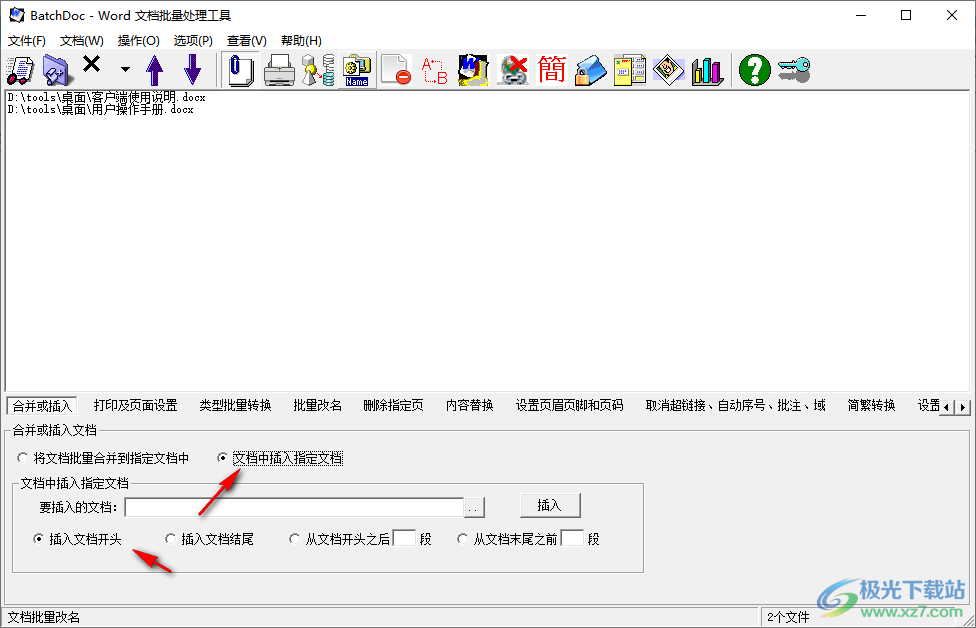Click the add documents toolbar icon
This screenshot has height=628, width=976.
coord(21,70)
